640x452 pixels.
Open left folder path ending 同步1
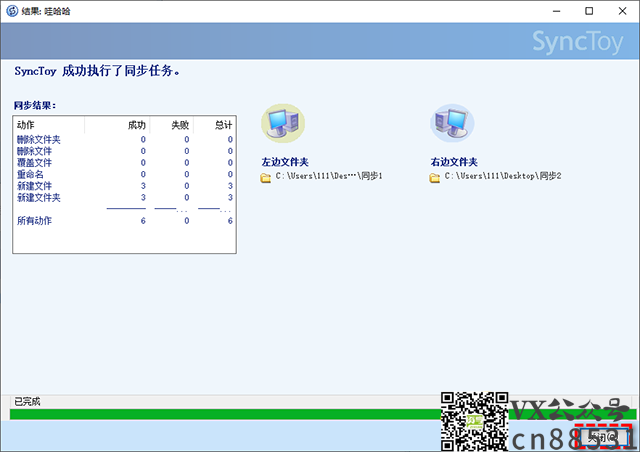point(329,176)
